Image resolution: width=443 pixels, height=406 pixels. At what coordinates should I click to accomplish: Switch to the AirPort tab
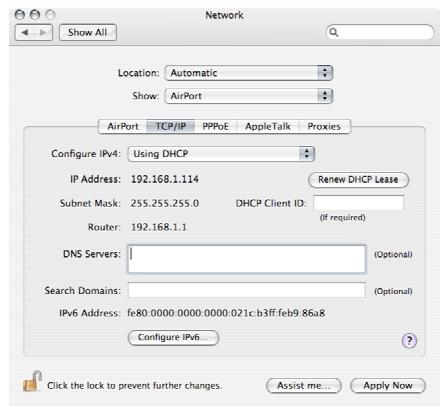click(123, 126)
